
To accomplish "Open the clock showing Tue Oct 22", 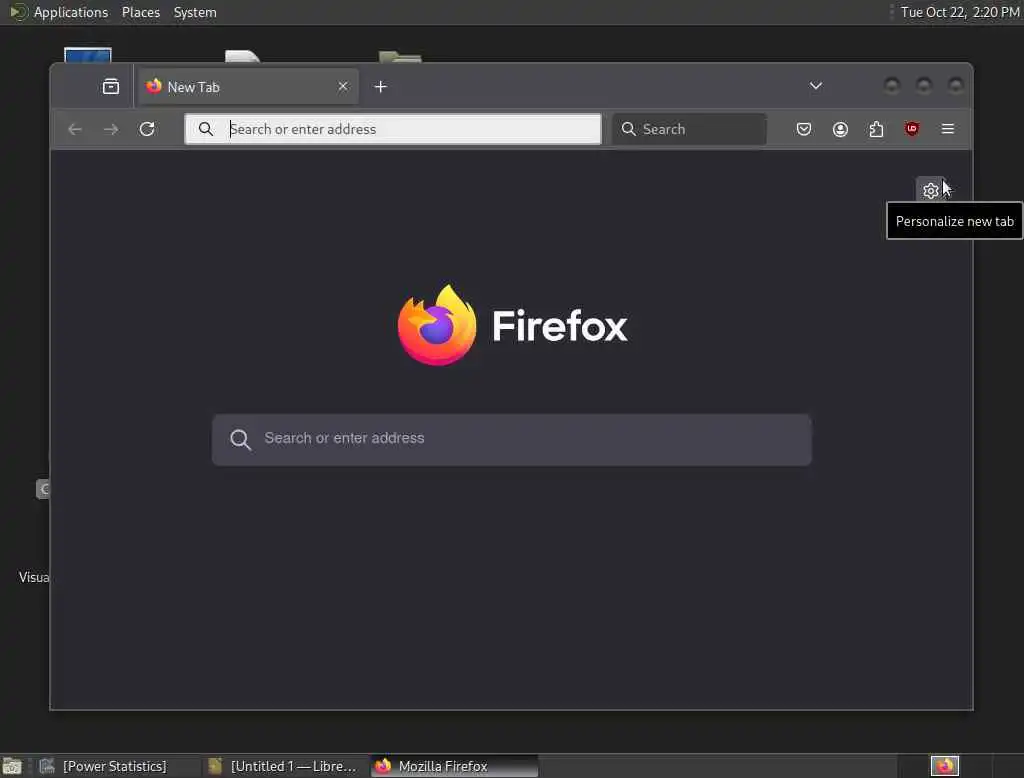I will [960, 12].
